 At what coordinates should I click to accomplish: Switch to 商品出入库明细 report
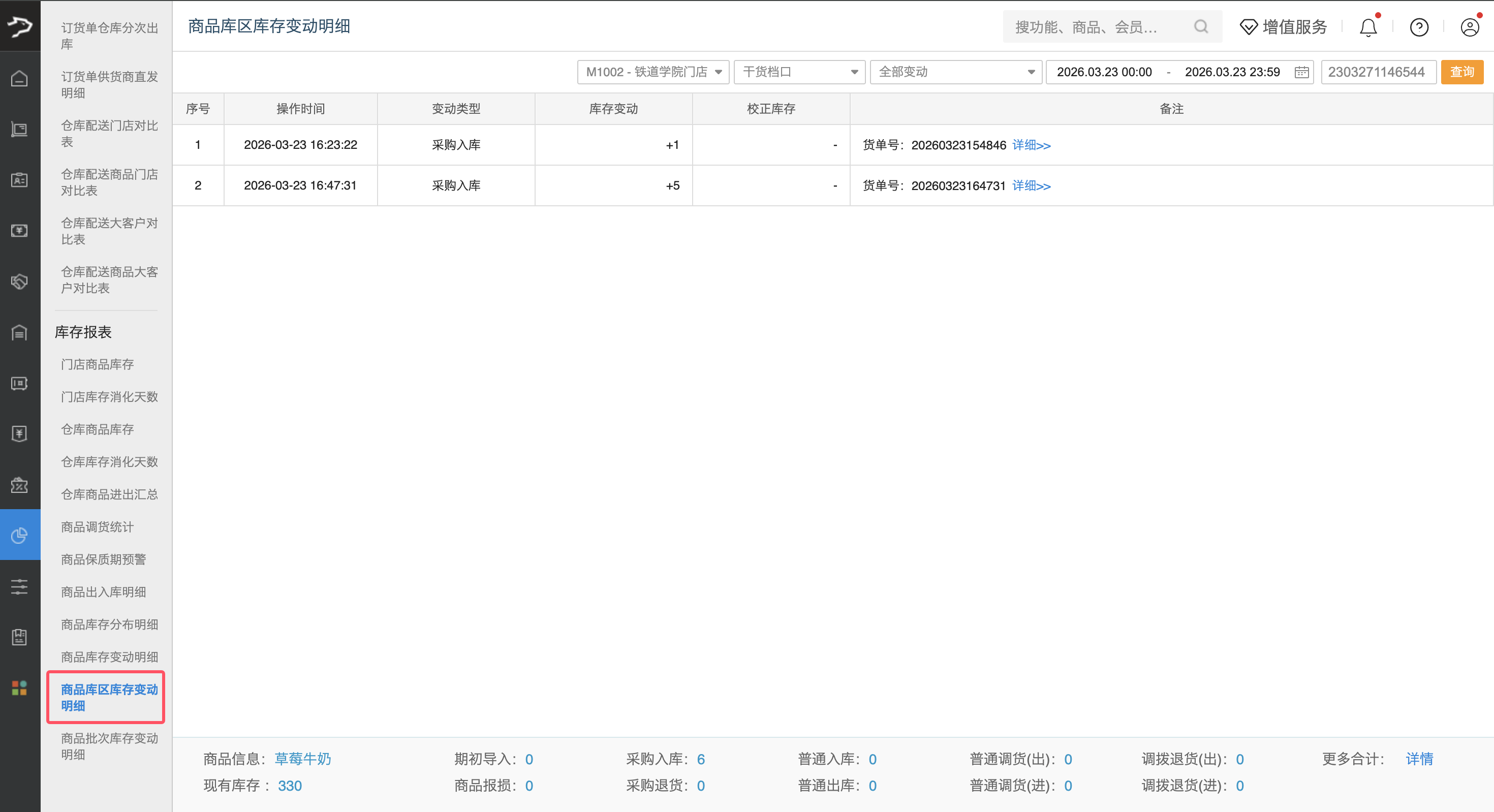point(103,591)
